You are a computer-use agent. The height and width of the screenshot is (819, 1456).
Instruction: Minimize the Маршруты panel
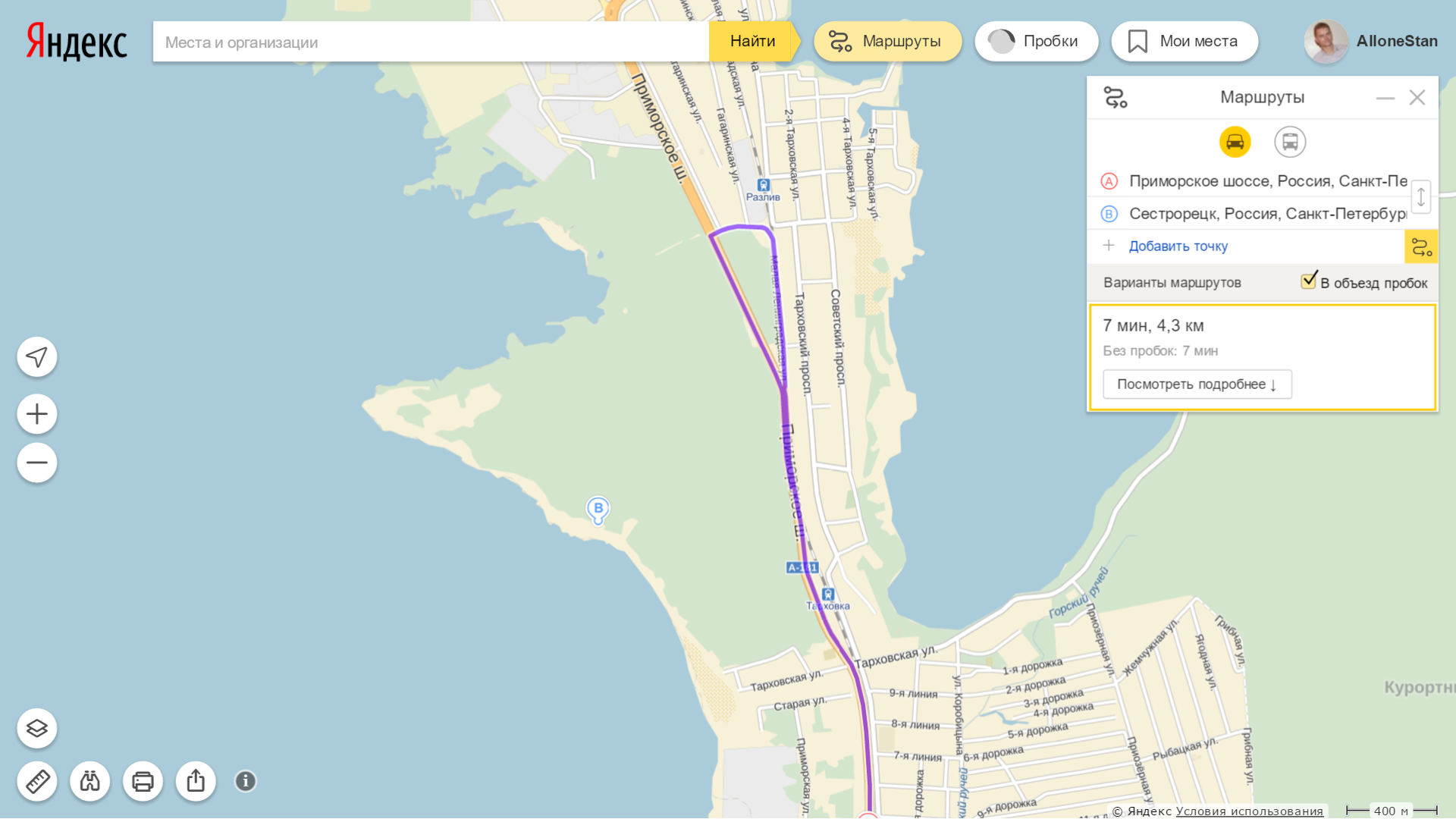1385,98
